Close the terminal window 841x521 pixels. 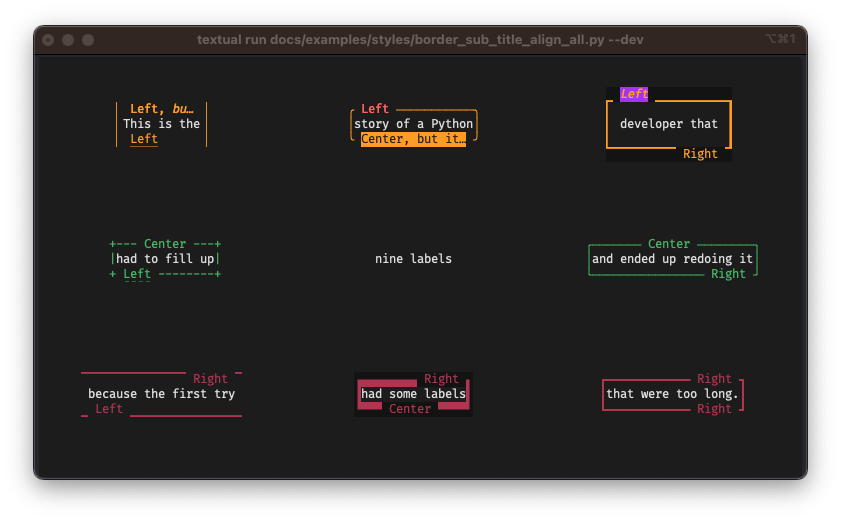48,40
